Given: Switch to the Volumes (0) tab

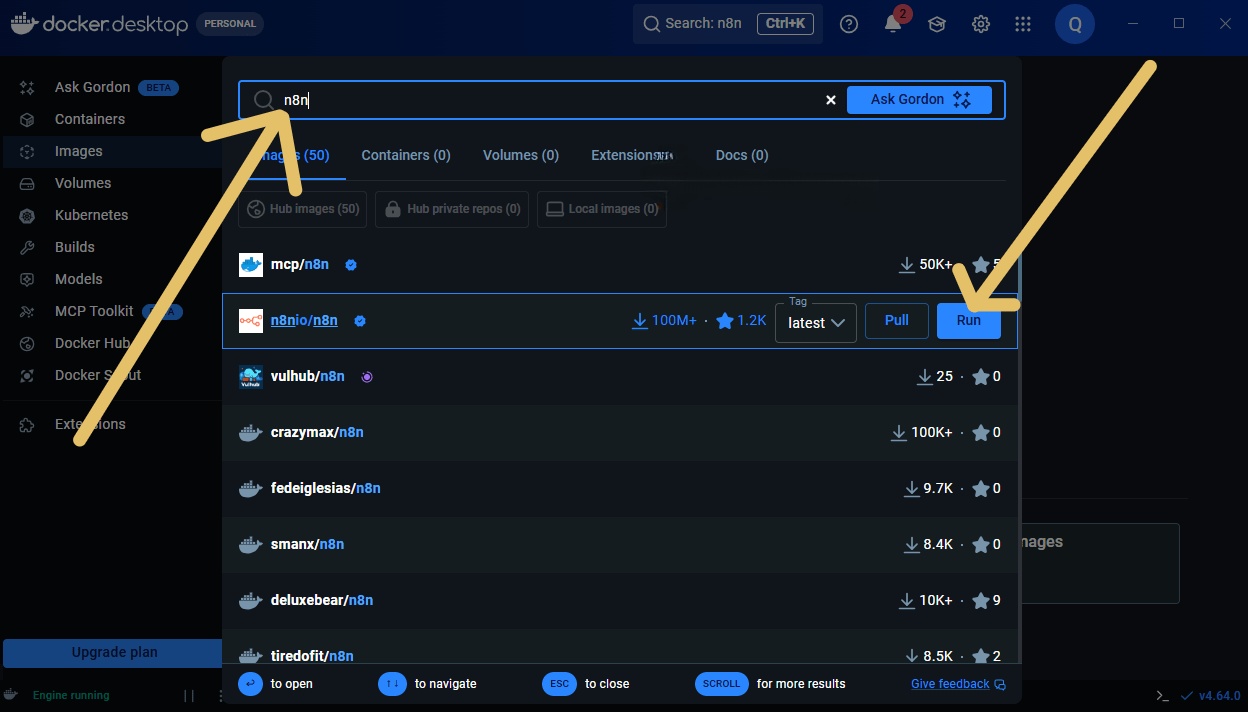Looking at the screenshot, I should pos(521,155).
